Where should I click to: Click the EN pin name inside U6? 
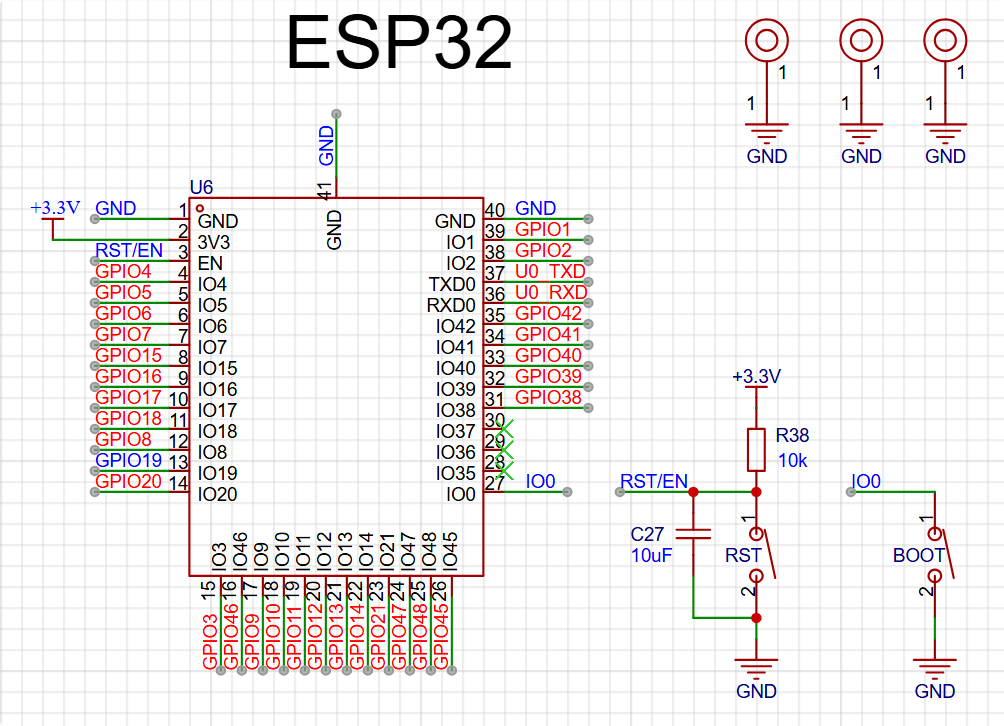pyautogui.click(x=210, y=263)
